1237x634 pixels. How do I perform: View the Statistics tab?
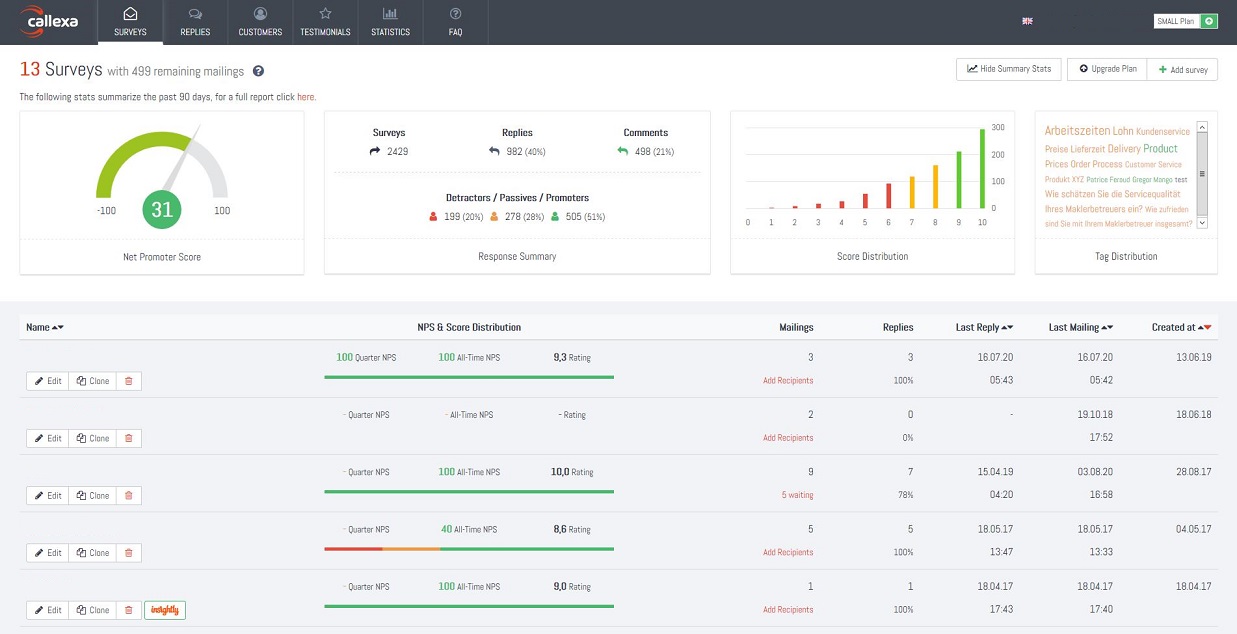tap(390, 22)
